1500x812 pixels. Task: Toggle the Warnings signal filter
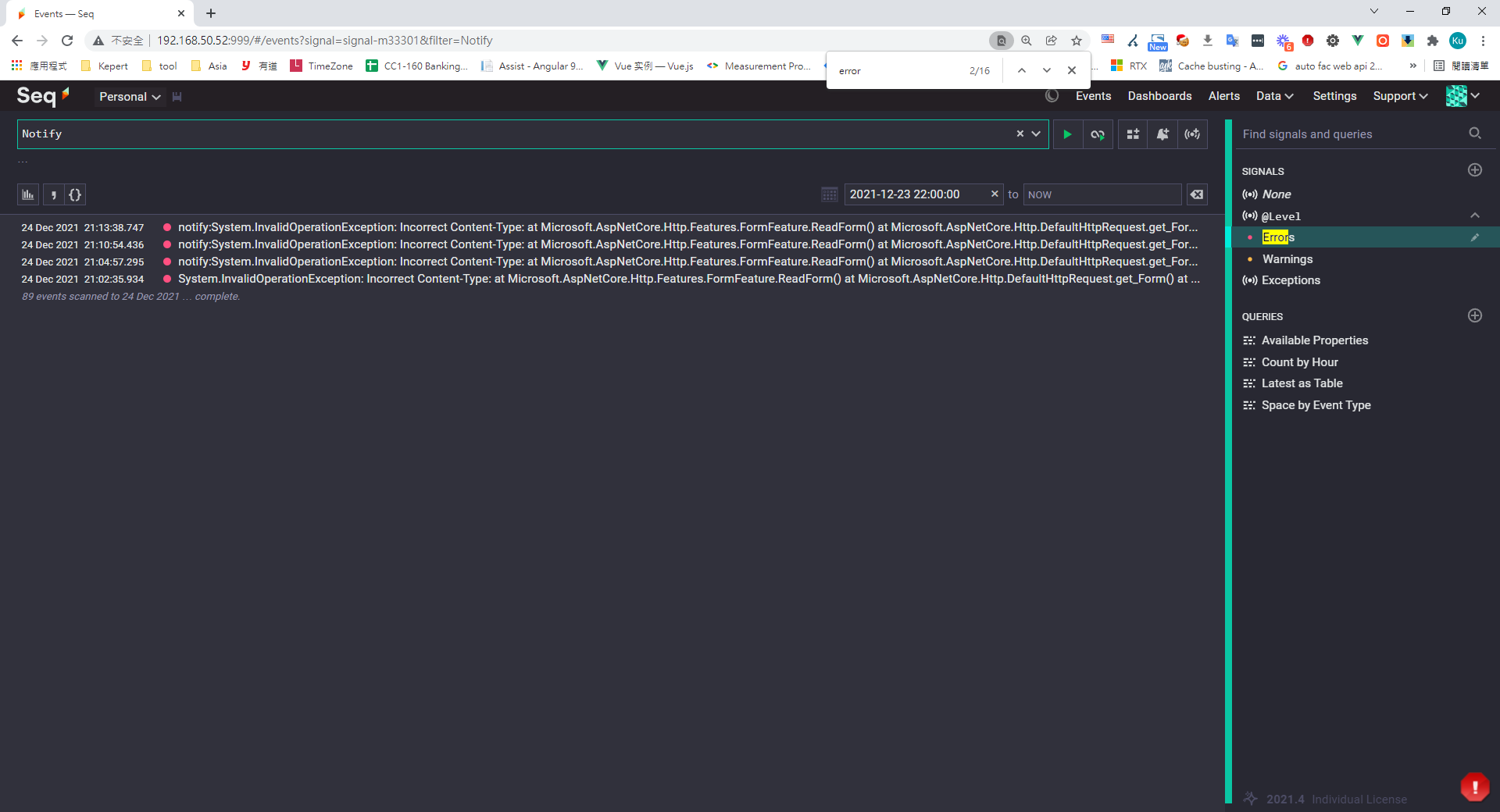click(1287, 259)
